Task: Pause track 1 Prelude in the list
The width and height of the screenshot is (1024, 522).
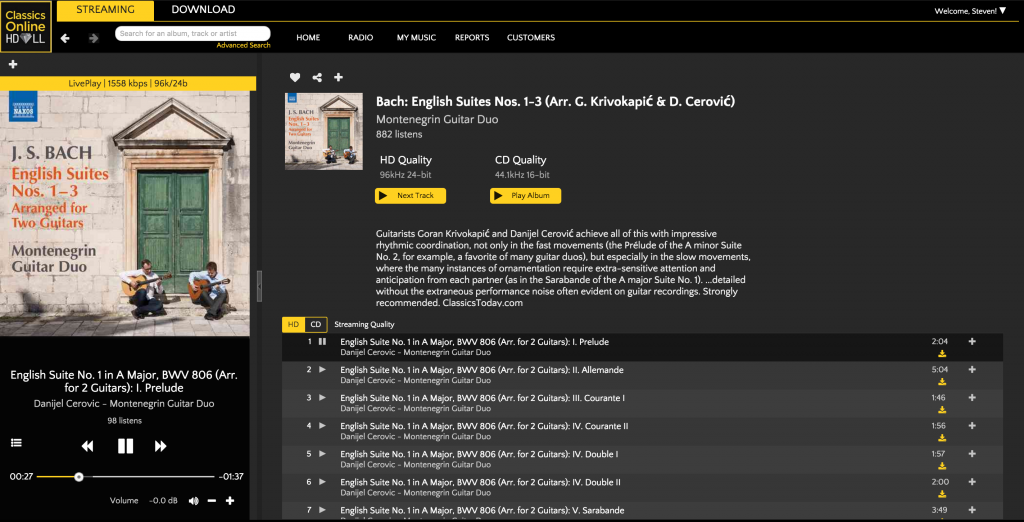Action: tap(322, 341)
